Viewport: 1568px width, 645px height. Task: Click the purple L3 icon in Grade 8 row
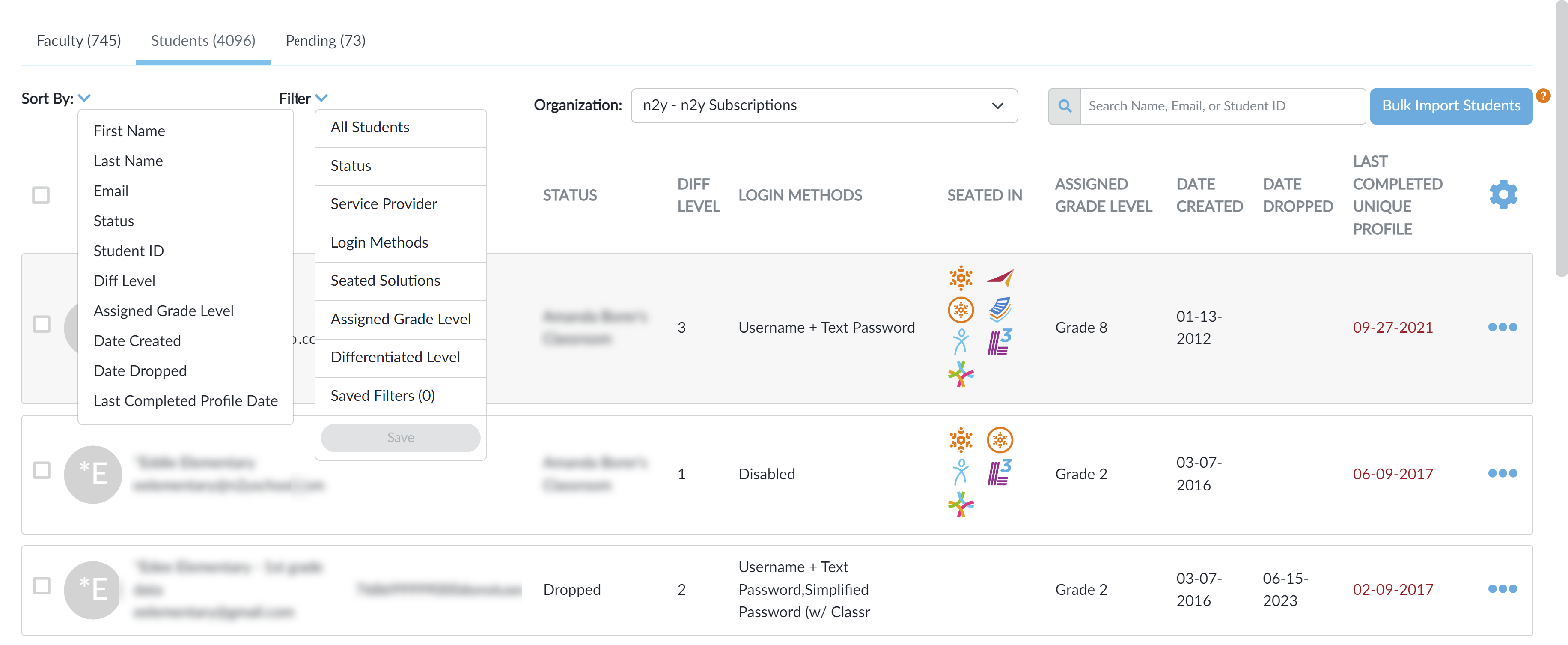tap(1000, 342)
